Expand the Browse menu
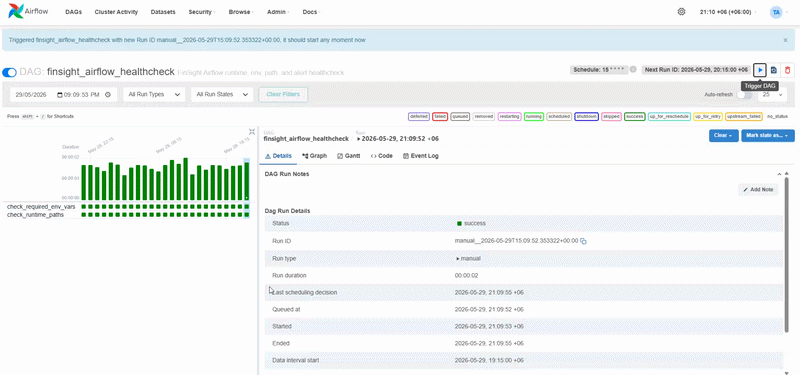 (240, 12)
